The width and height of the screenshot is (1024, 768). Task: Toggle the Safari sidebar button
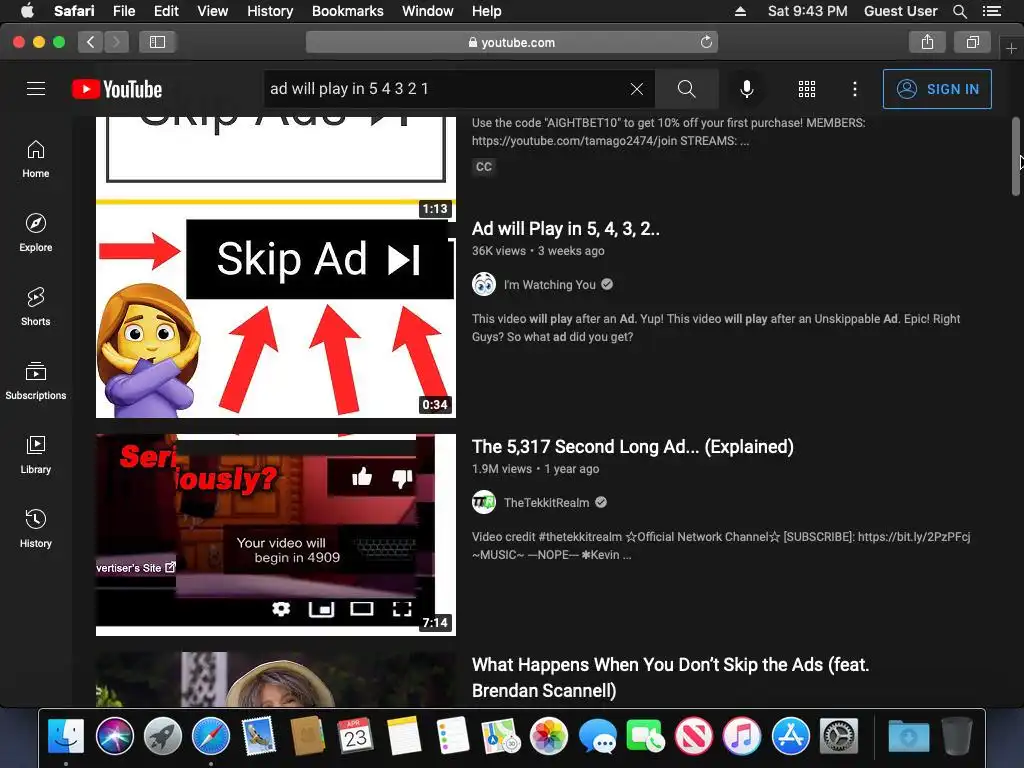[157, 42]
